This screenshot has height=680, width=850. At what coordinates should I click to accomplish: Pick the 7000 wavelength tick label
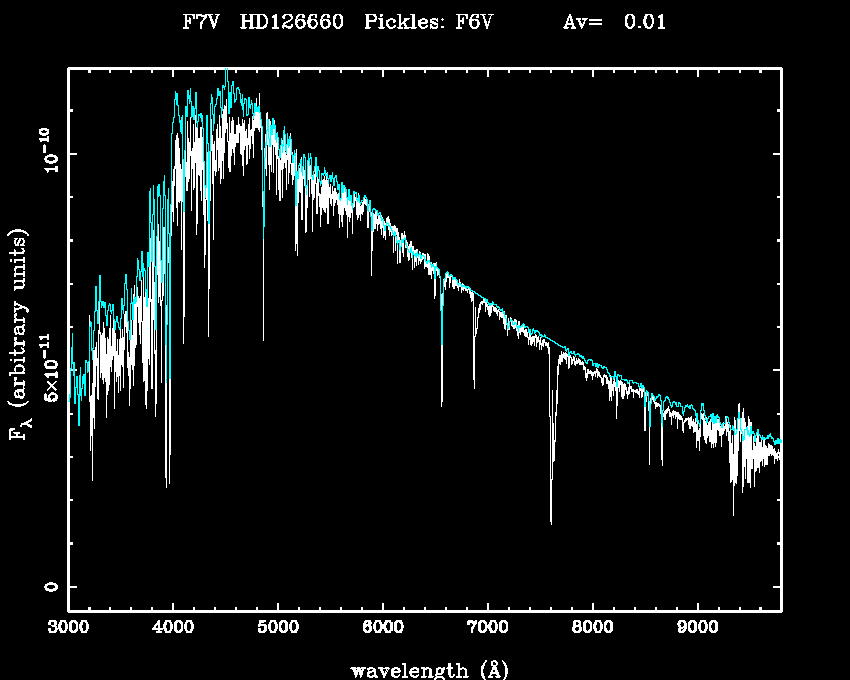[x=487, y=629]
